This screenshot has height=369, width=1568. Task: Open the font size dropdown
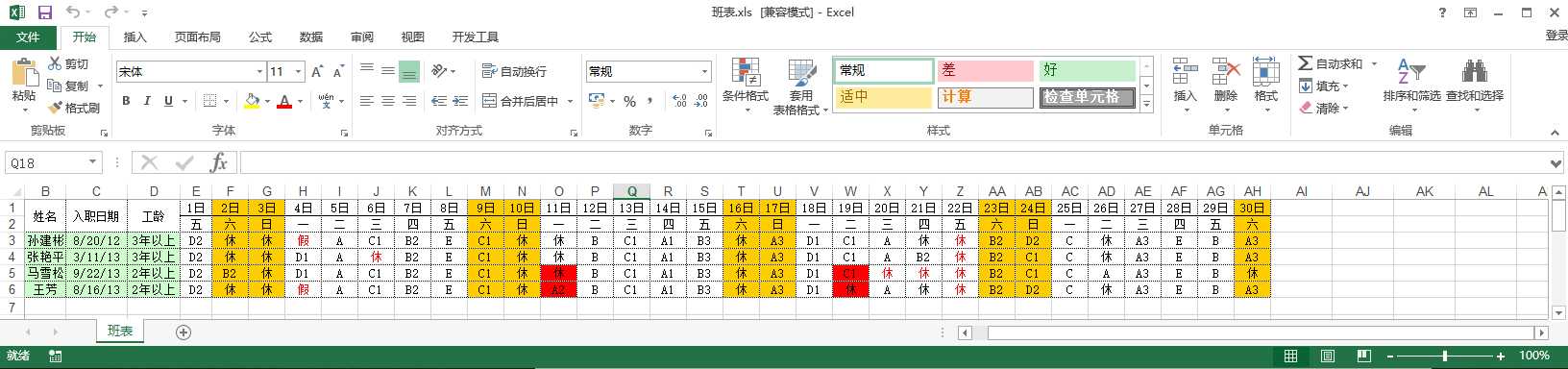click(299, 71)
